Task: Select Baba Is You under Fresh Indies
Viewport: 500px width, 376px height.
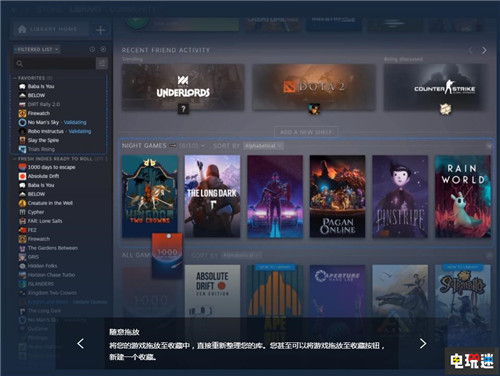Action: pos(41,185)
